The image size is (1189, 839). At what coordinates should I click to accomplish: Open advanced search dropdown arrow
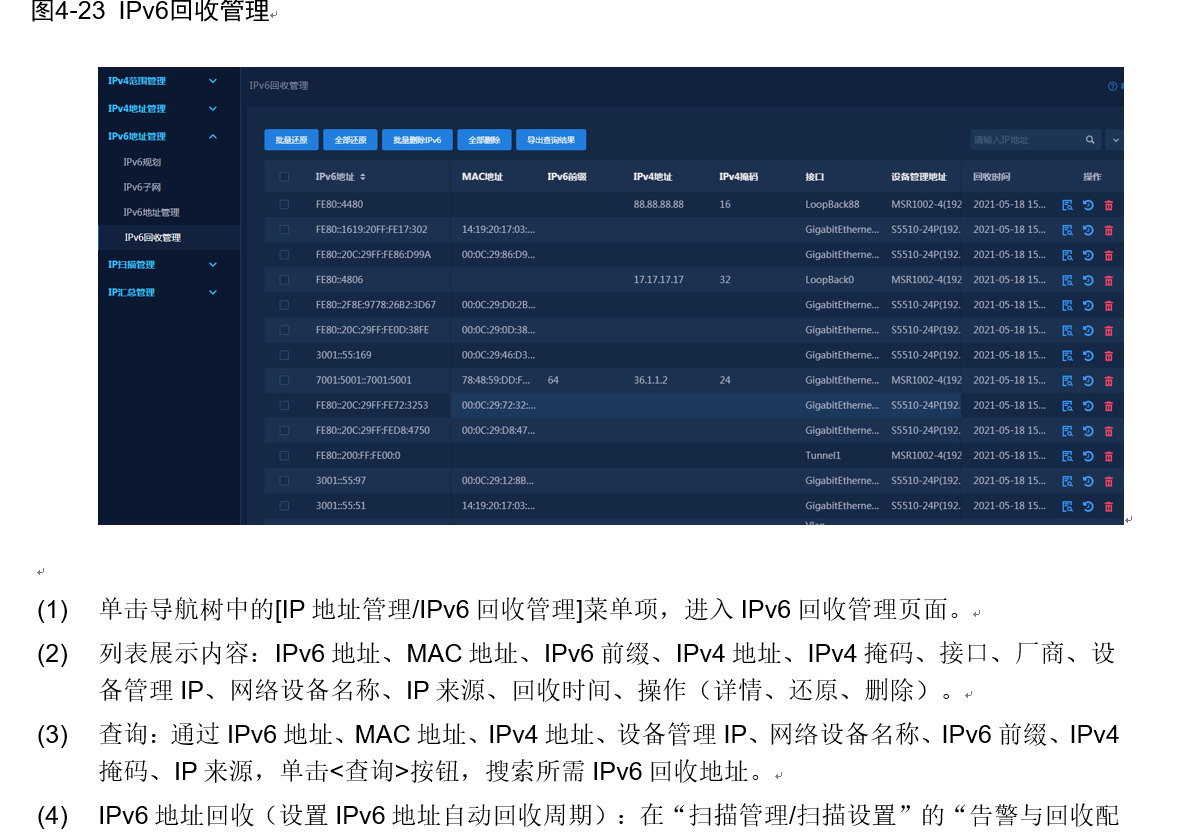1115,140
